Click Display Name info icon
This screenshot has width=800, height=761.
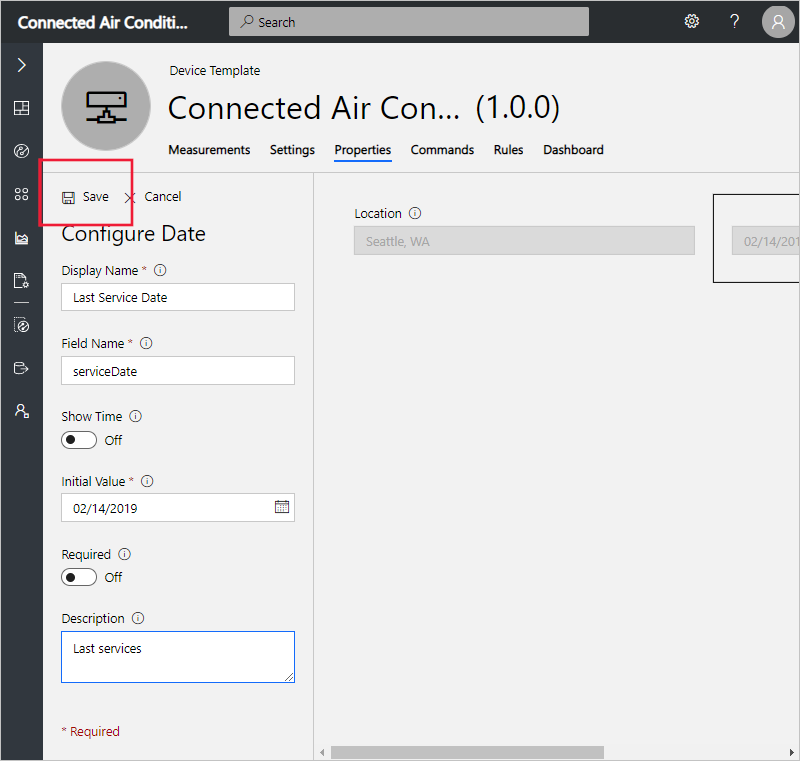tap(160, 270)
